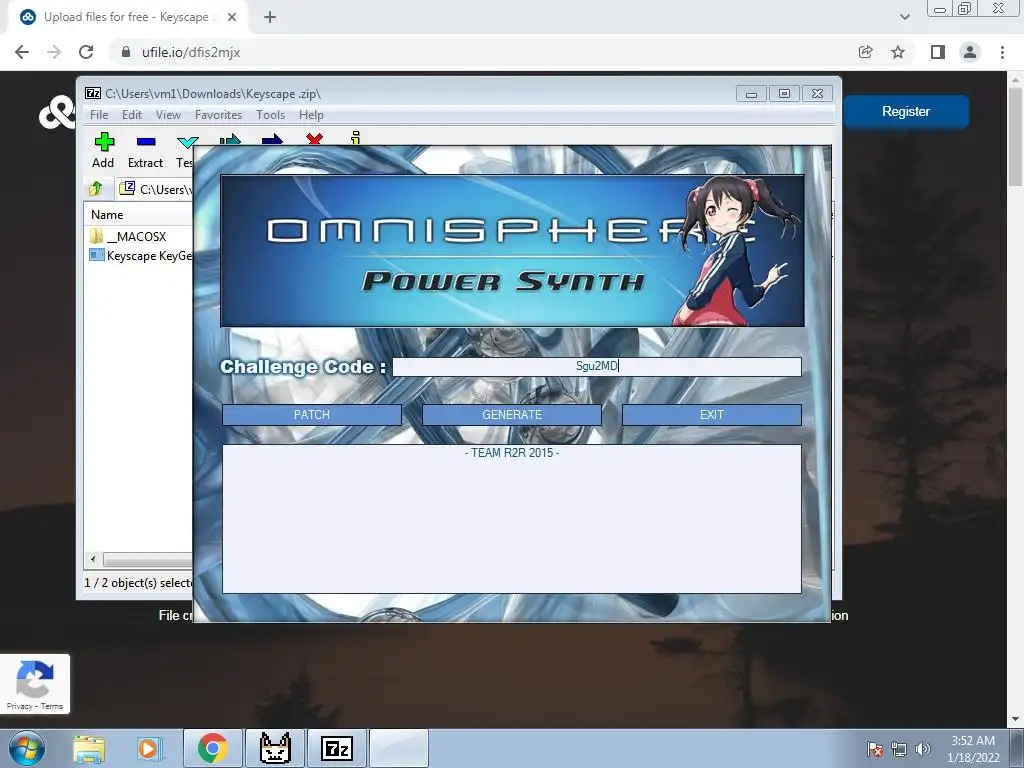Image resolution: width=1024 pixels, height=768 pixels.
Task: Click into the Challenge Code field
Action: coord(596,366)
